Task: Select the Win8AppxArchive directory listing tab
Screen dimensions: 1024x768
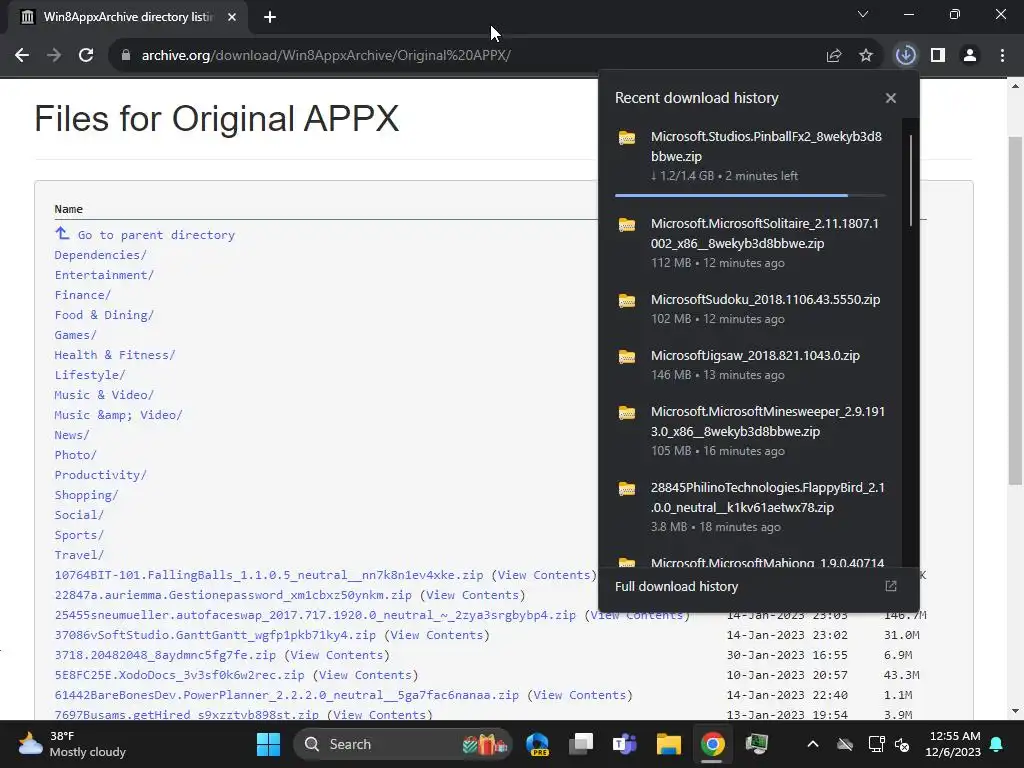Action: (127, 17)
